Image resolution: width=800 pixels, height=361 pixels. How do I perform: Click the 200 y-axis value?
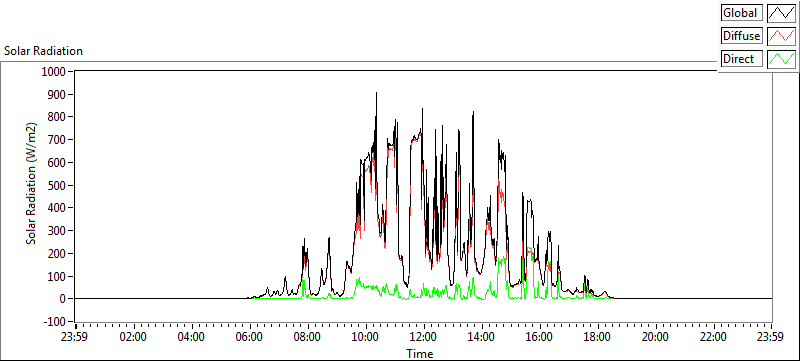[58, 253]
